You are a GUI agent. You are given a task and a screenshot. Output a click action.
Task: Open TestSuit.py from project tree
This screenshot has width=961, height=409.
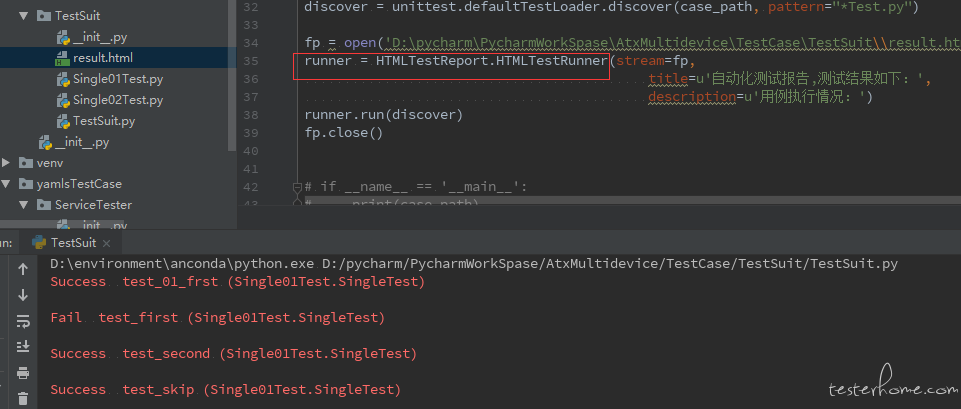pos(104,121)
